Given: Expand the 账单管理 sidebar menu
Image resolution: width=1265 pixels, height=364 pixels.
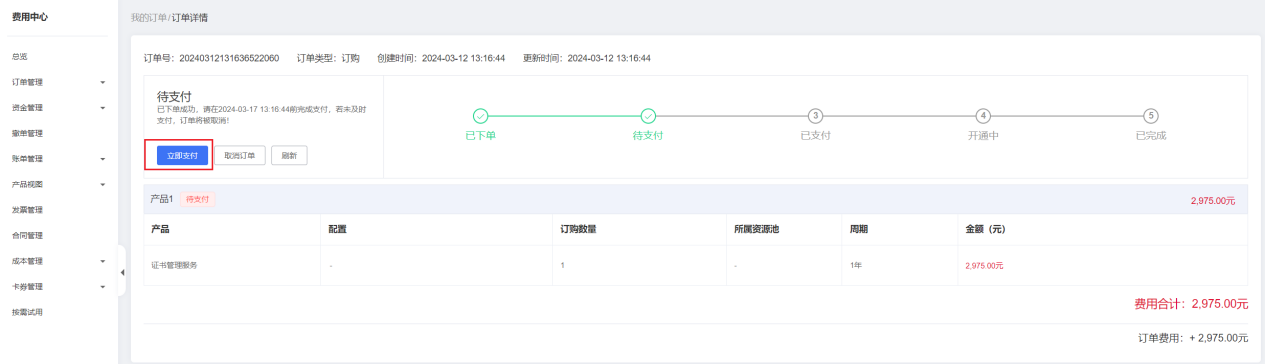Looking at the screenshot, I should click(x=59, y=159).
